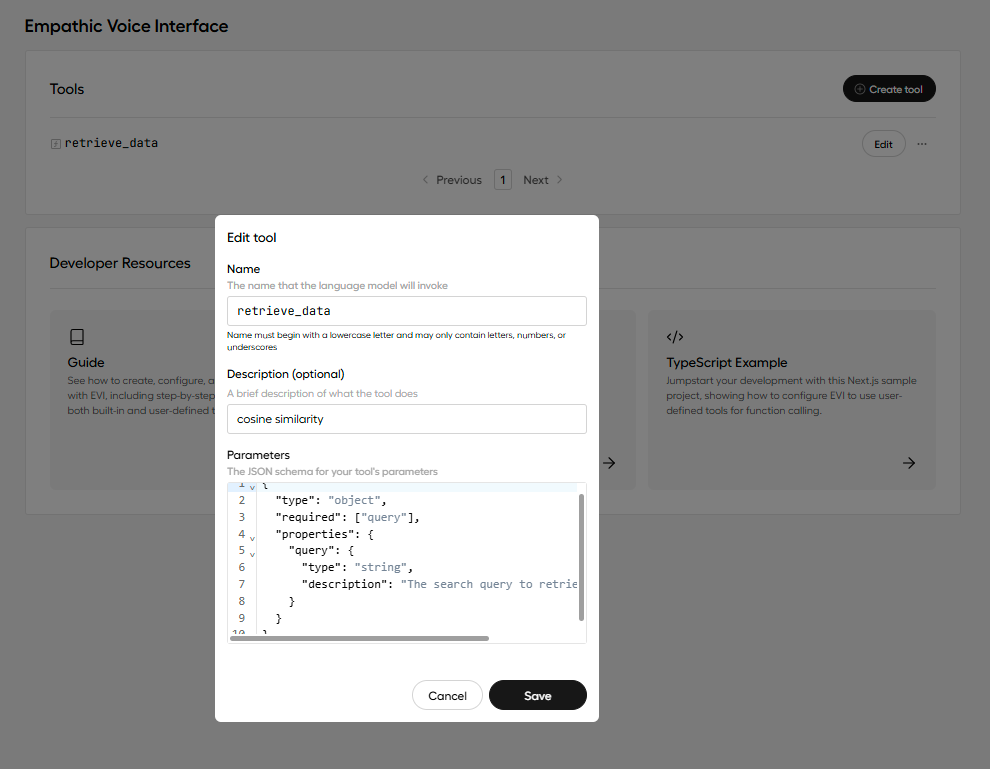Collapse the query block at line 5

252,554
